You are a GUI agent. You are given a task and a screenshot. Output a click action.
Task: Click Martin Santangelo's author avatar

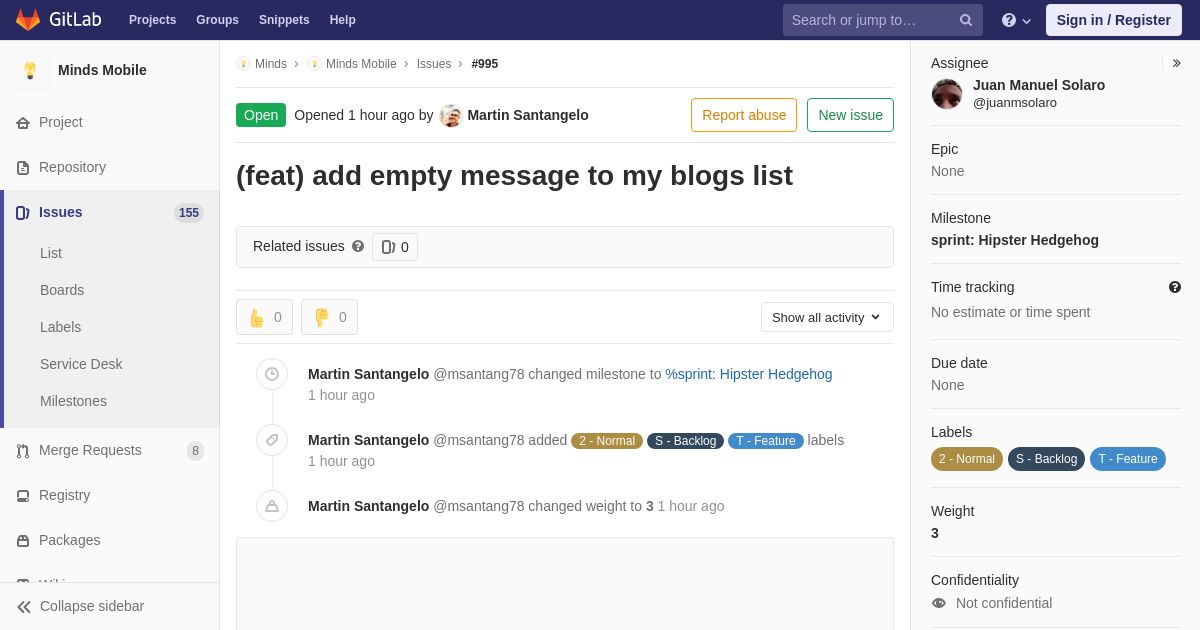pyautogui.click(x=451, y=116)
